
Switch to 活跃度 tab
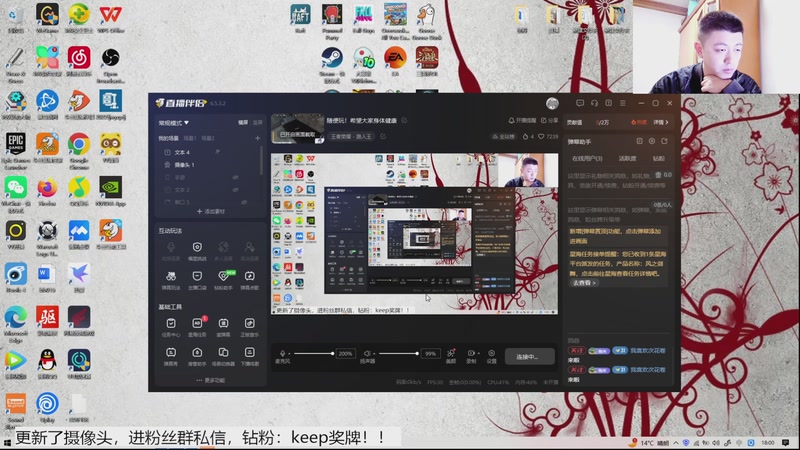[628, 159]
